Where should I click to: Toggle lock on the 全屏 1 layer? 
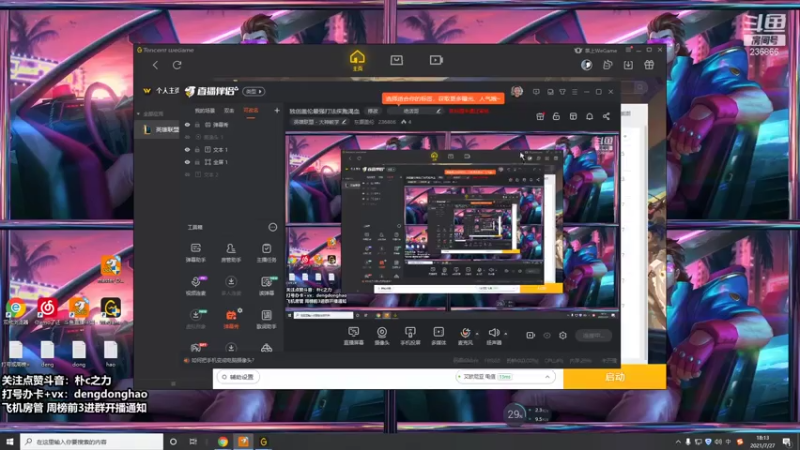coord(197,162)
